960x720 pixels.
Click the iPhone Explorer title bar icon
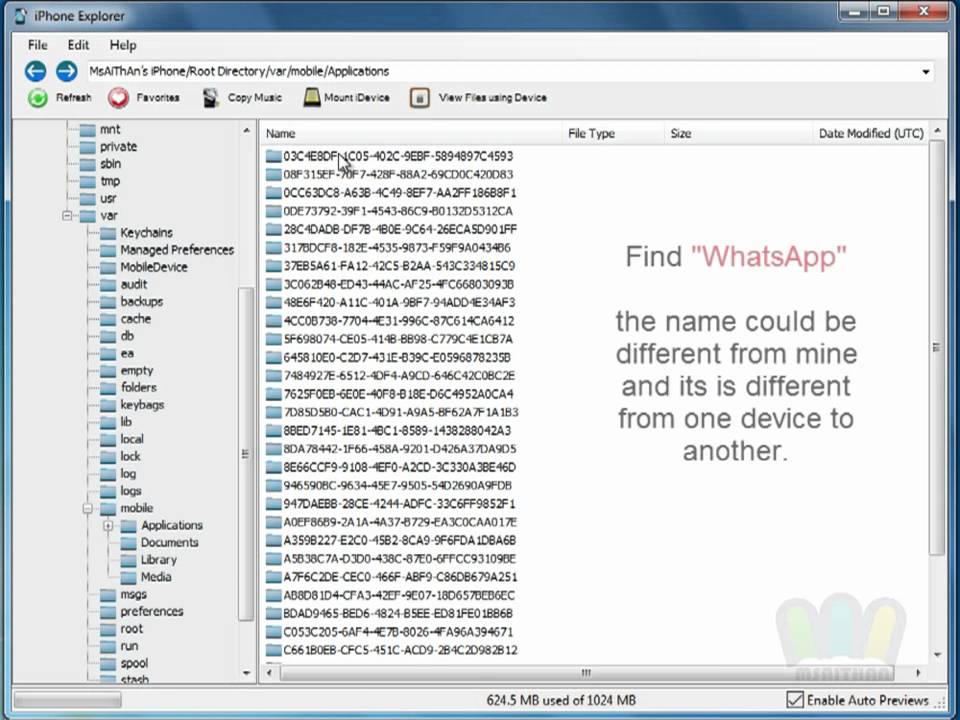coord(21,16)
